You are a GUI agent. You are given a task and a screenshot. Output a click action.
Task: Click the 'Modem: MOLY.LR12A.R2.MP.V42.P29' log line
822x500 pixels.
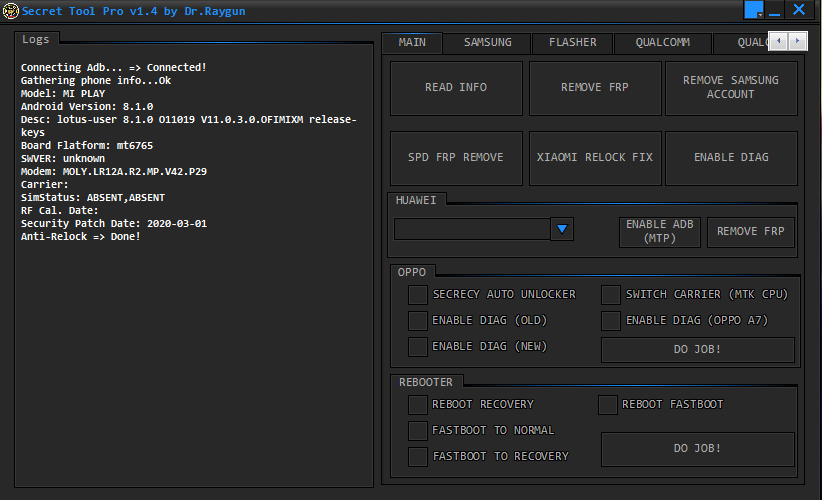pos(114,171)
